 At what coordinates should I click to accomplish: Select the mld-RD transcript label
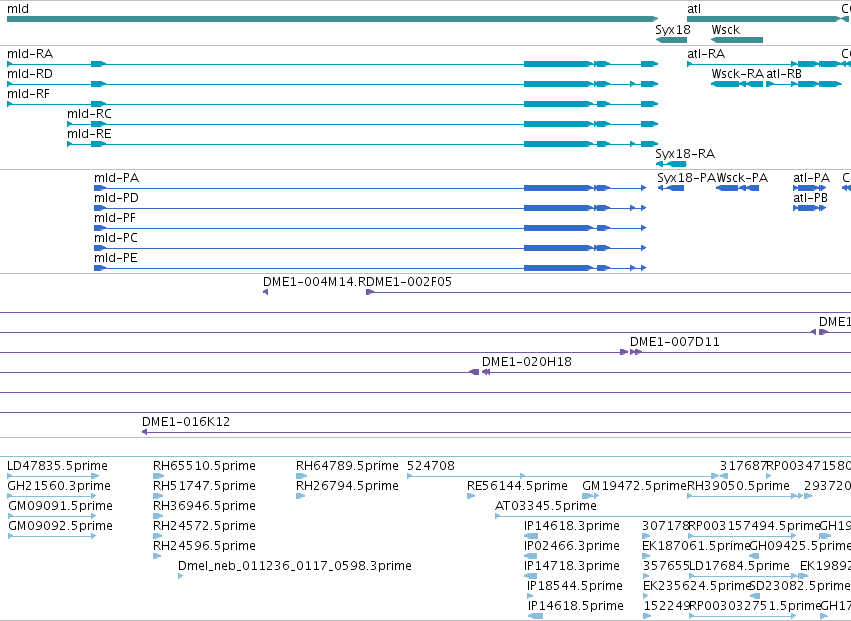pyautogui.click(x=30, y=74)
